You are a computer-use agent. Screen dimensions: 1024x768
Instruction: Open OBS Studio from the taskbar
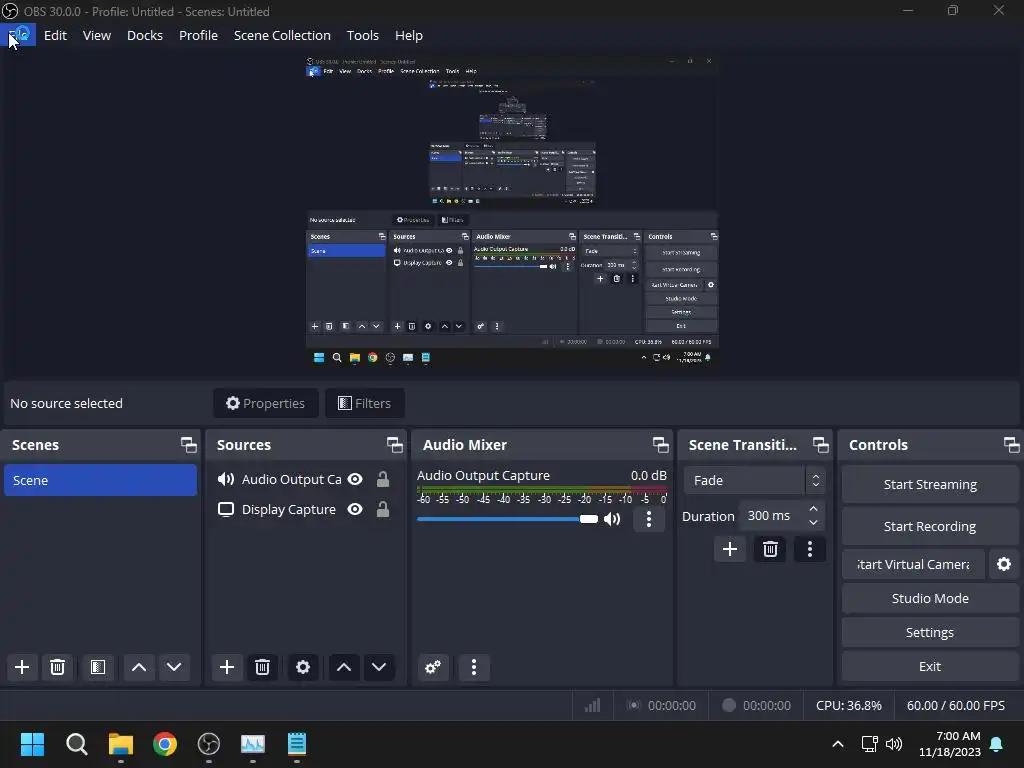[208, 744]
